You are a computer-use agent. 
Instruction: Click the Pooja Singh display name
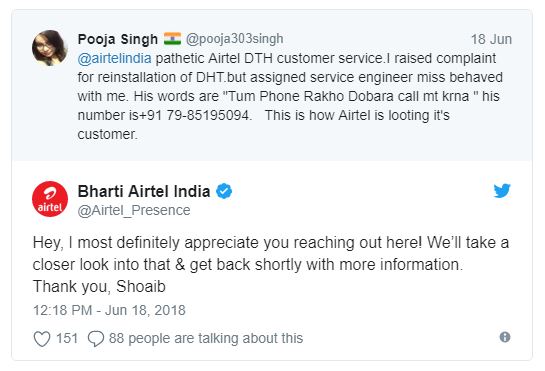[117, 39]
